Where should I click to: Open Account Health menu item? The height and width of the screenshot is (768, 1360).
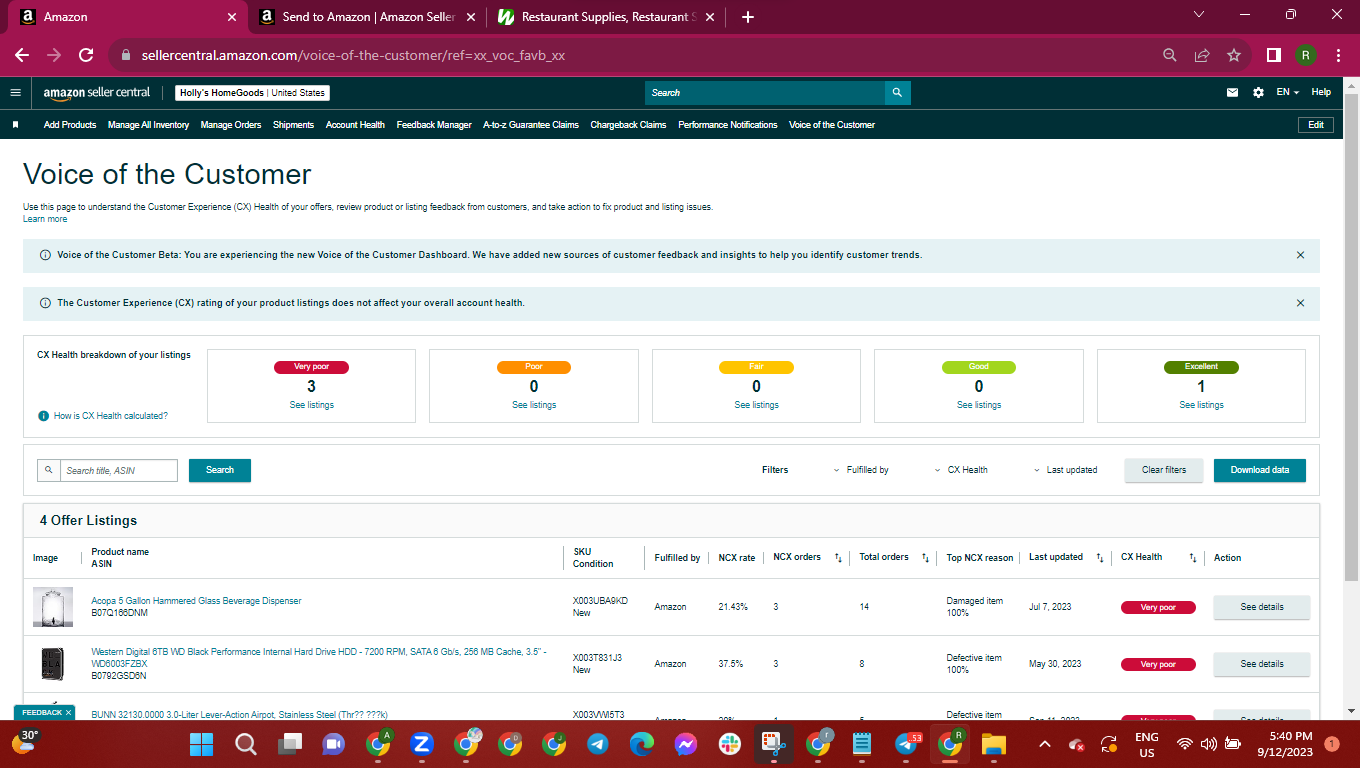tap(355, 125)
